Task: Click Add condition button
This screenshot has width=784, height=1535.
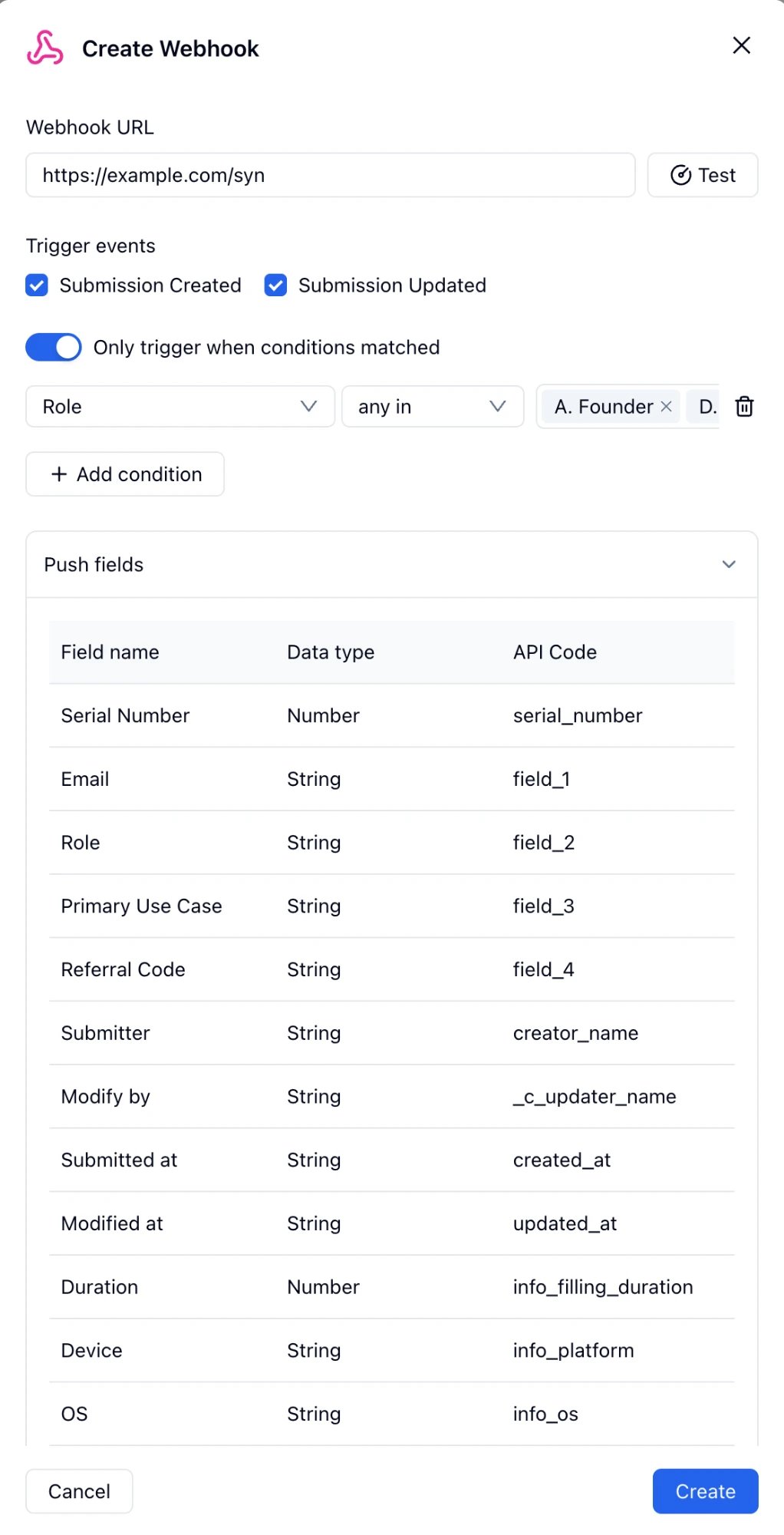Action: (x=125, y=474)
